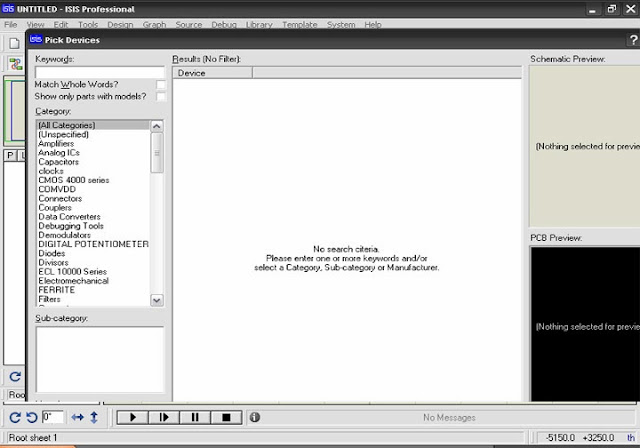Click the vertical mirror flip icon

pos(94,417)
